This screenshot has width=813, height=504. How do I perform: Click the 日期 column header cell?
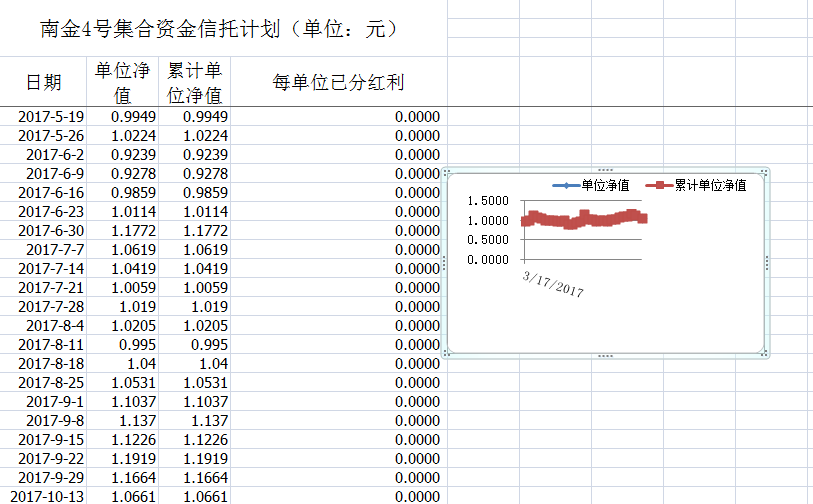click(44, 82)
